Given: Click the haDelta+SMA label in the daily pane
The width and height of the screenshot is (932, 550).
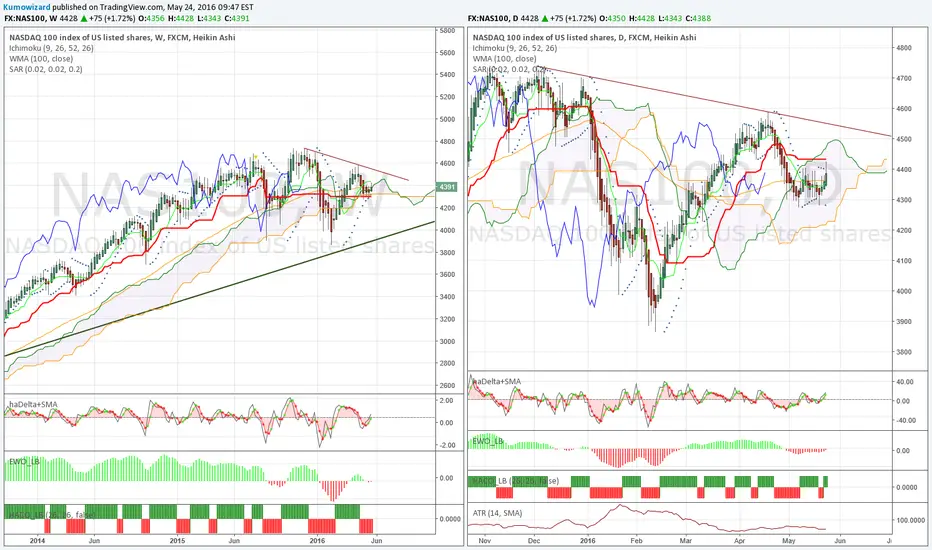Looking at the screenshot, I should (x=497, y=382).
